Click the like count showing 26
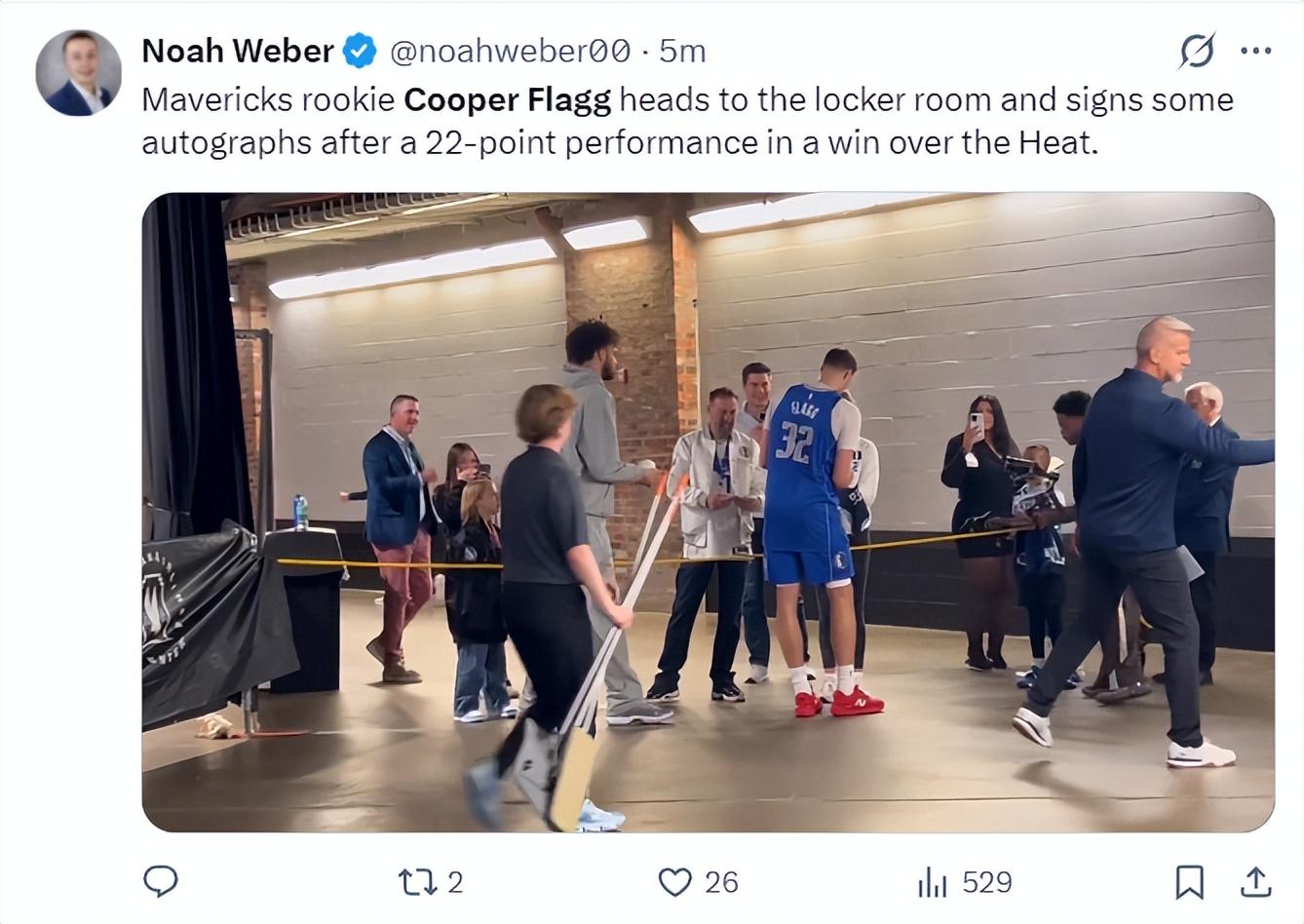 721,882
